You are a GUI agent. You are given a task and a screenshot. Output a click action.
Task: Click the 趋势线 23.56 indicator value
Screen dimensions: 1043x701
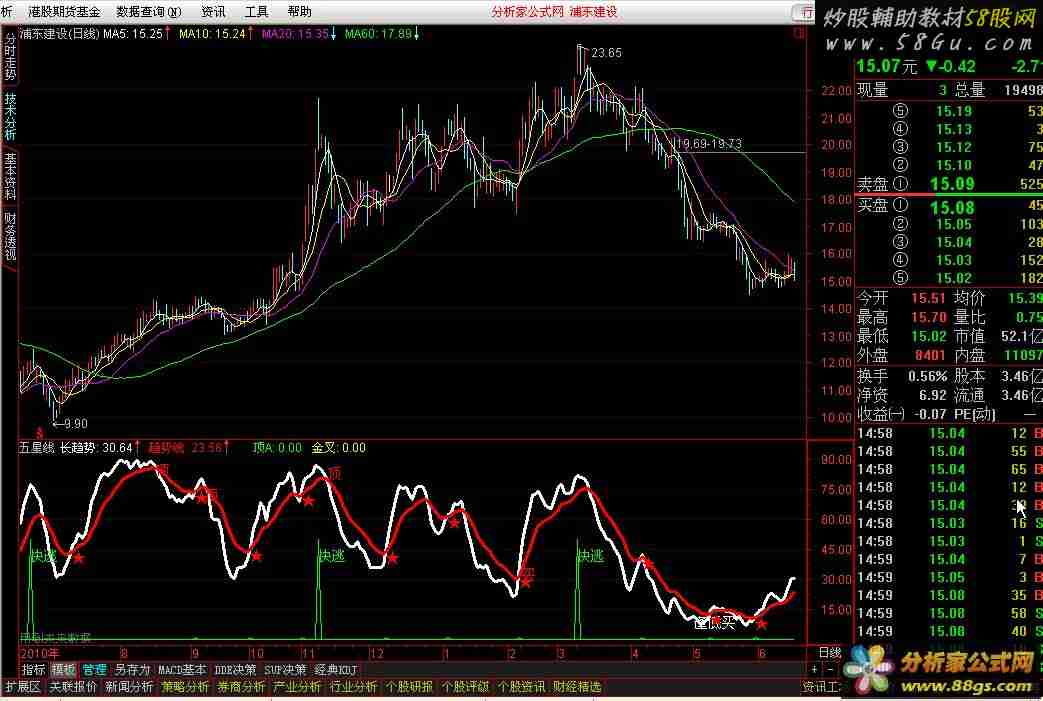pyautogui.click(x=185, y=448)
